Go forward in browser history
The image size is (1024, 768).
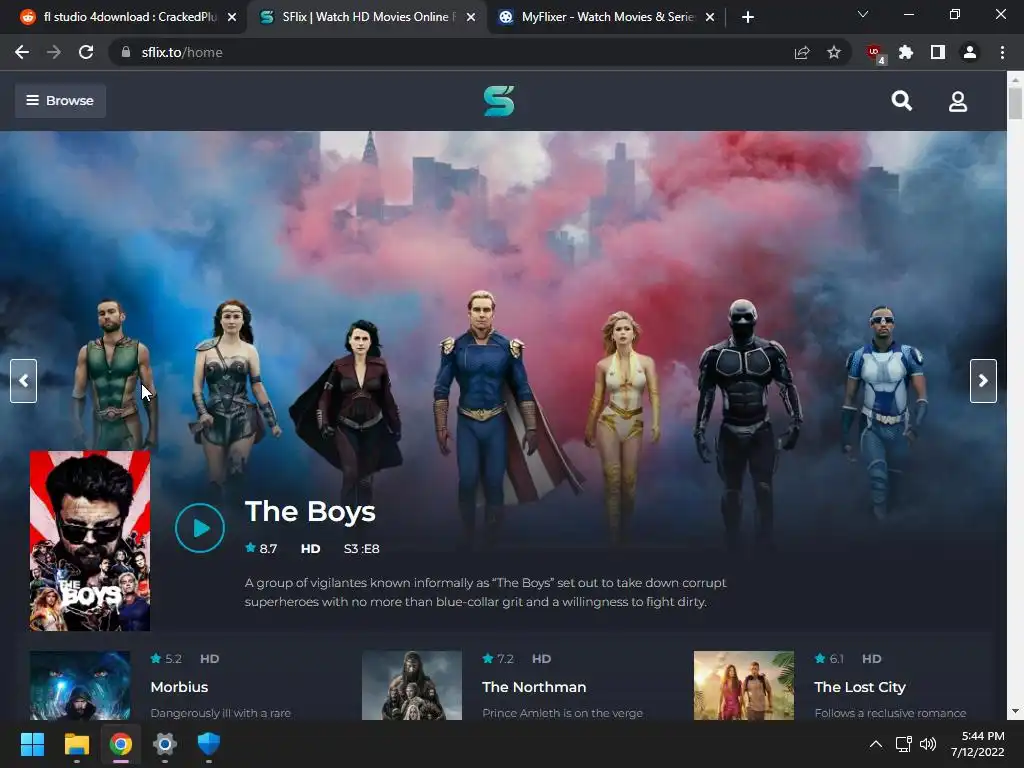[54, 52]
